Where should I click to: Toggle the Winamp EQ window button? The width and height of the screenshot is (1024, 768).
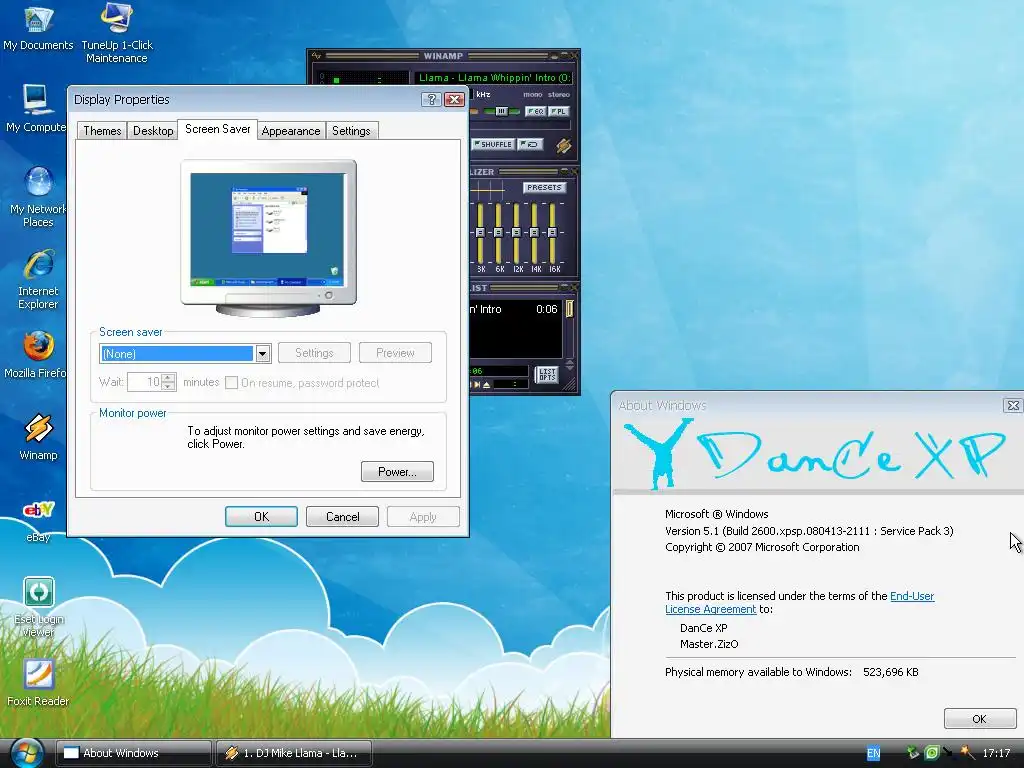[536, 112]
